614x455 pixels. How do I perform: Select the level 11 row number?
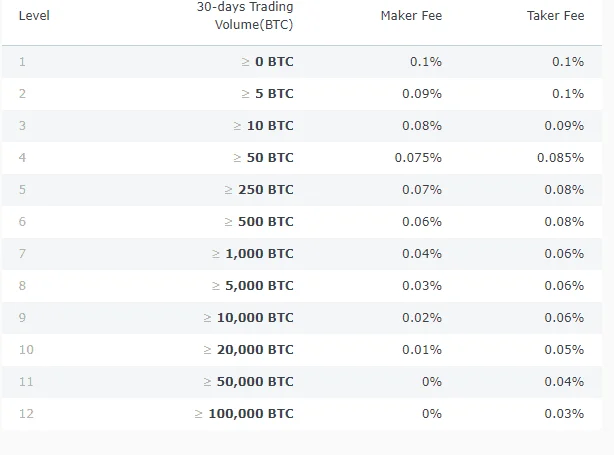coord(26,382)
